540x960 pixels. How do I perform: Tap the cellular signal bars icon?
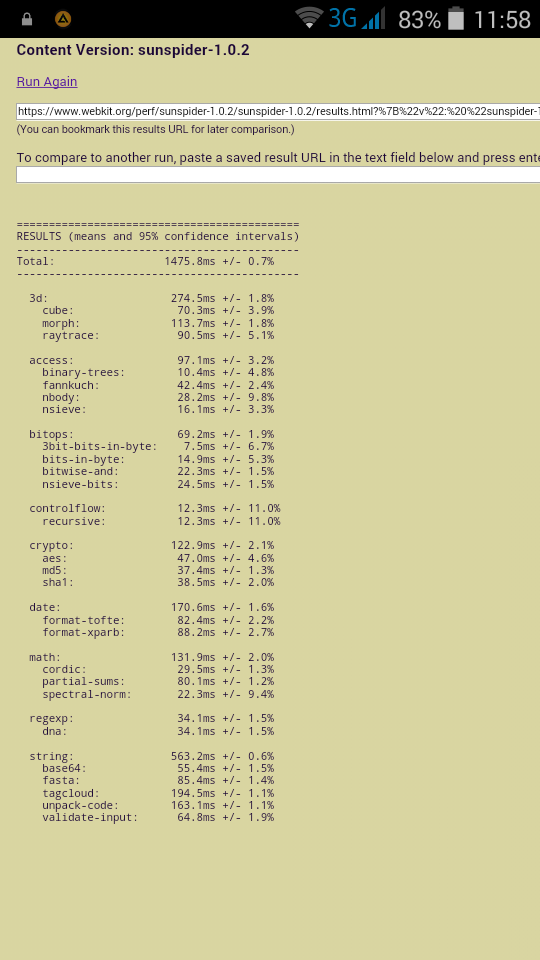point(373,18)
